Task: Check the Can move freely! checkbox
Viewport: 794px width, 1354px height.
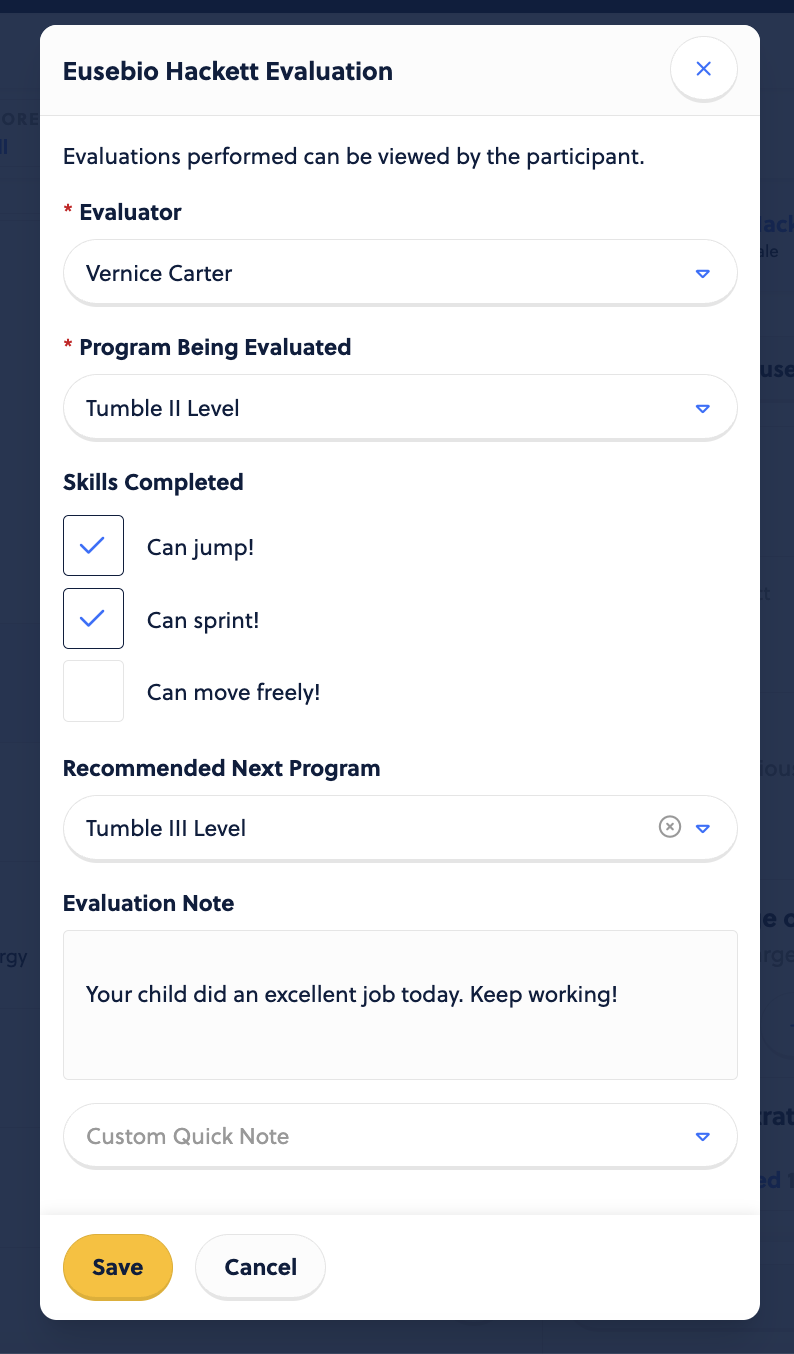Action: tap(93, 691)
